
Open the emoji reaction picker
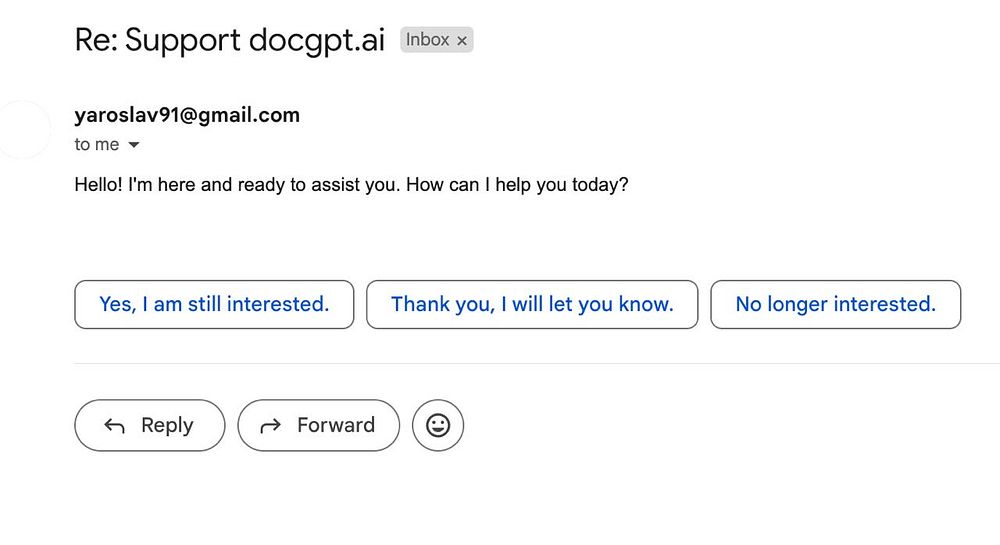click(438, 425)
